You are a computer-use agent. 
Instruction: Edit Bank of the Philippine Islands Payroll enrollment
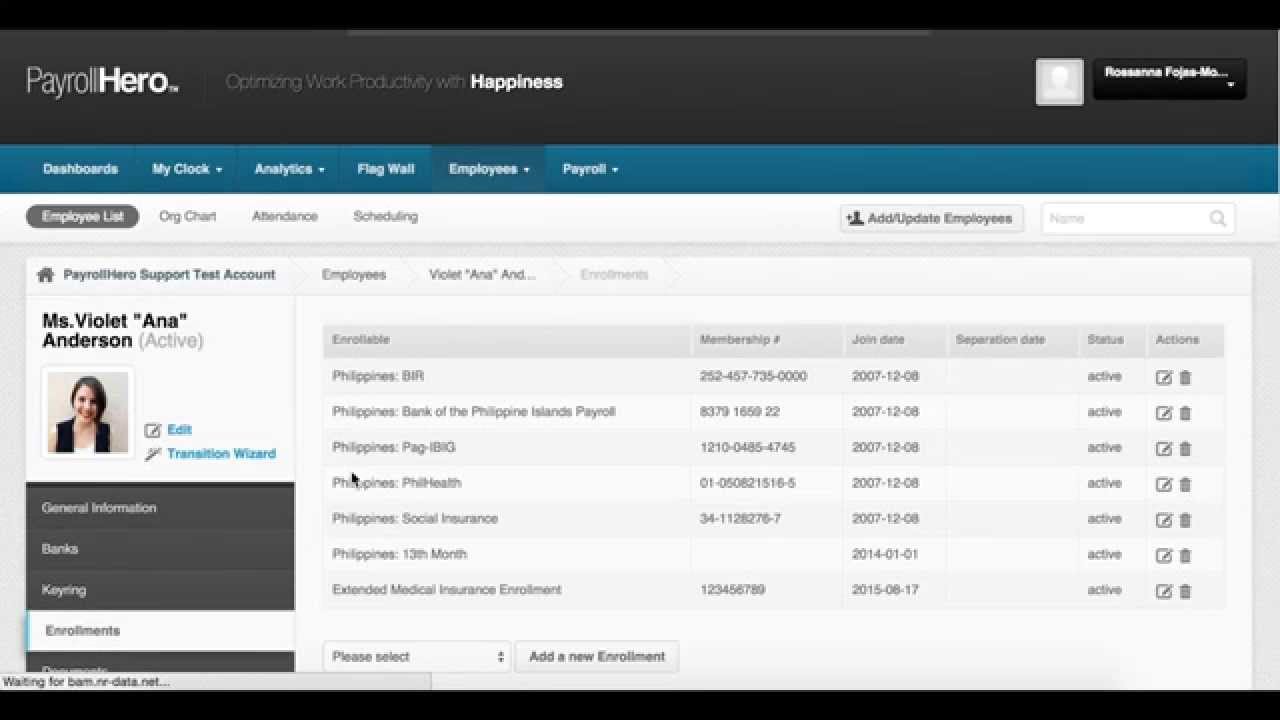coord(1164,413)
